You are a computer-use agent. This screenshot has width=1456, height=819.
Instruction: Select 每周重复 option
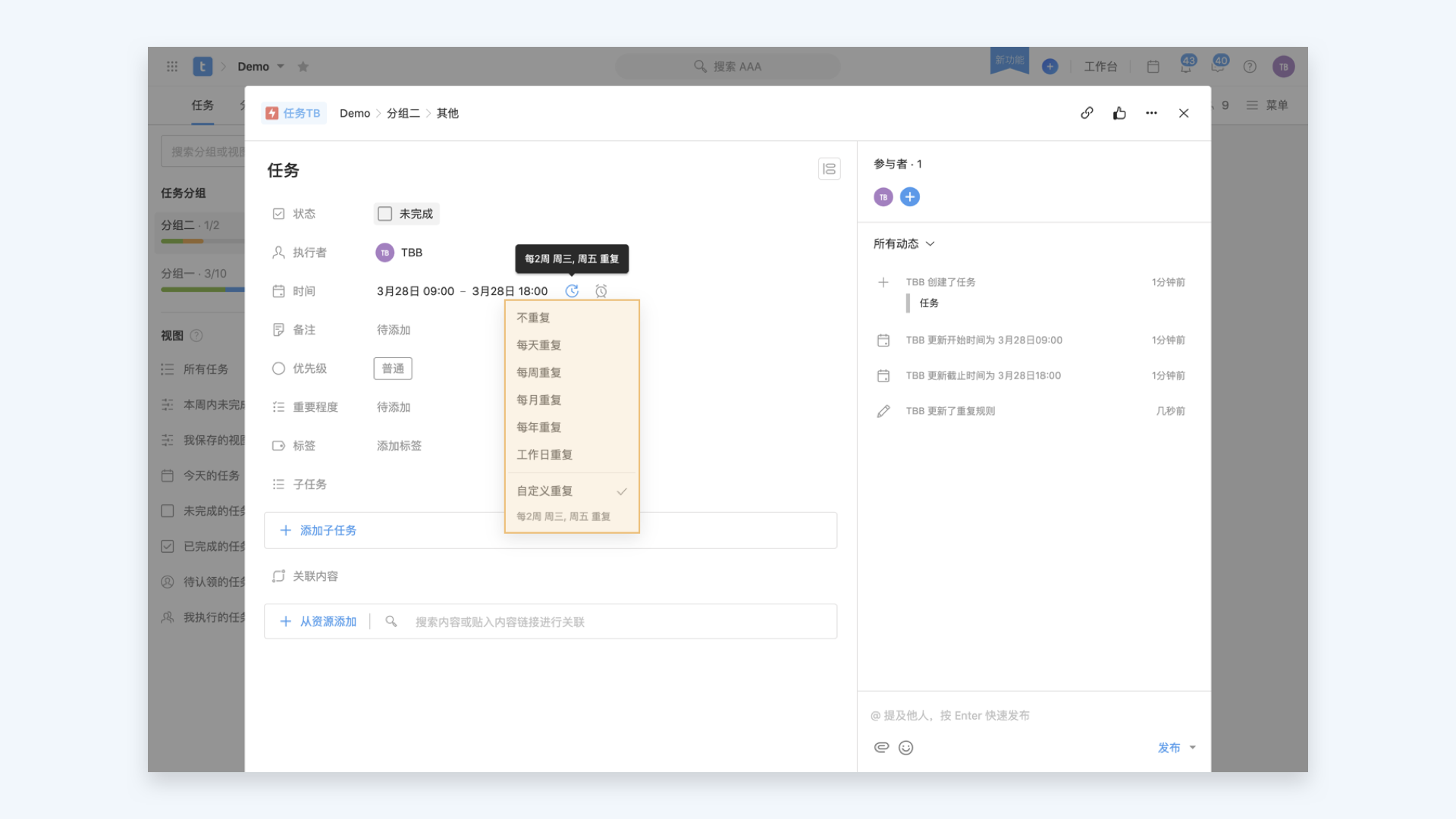pos(572,372)
